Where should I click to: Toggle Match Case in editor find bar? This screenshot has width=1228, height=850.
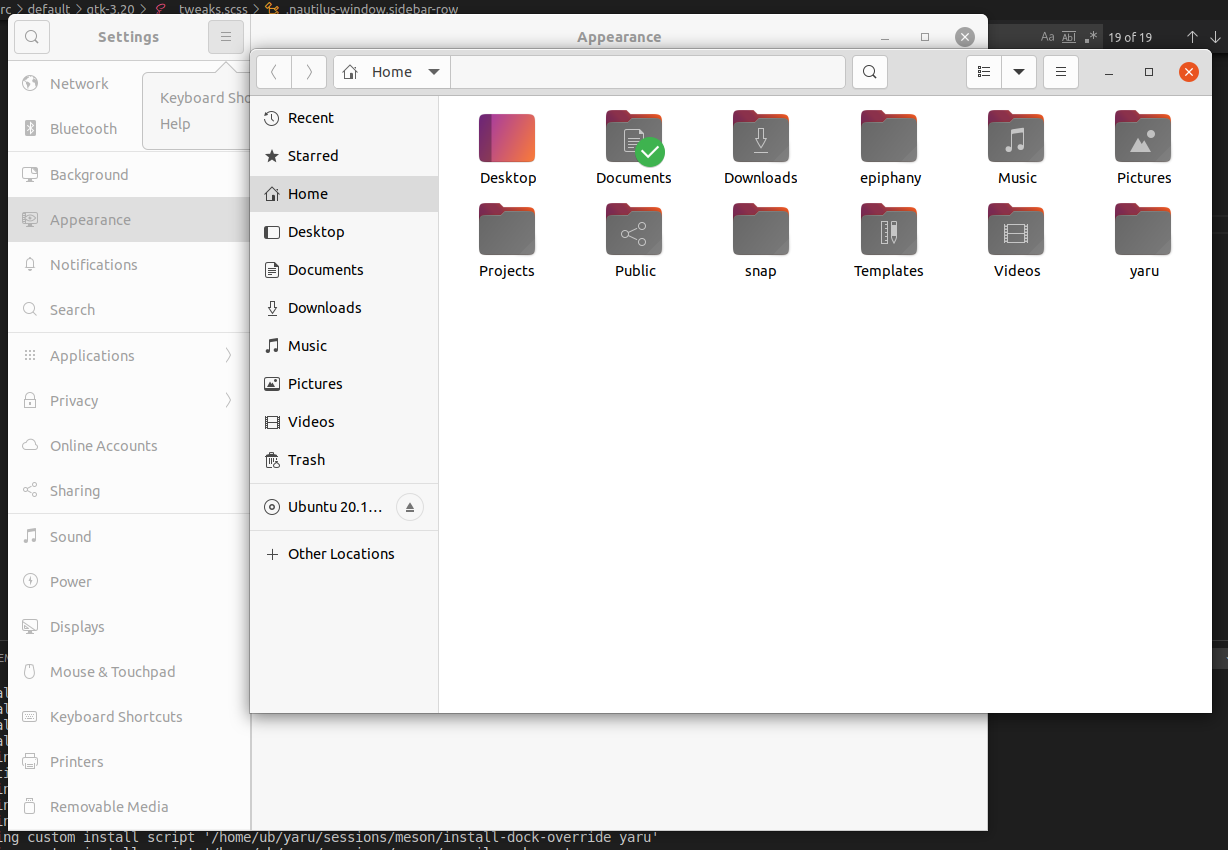click(1048, 37)
